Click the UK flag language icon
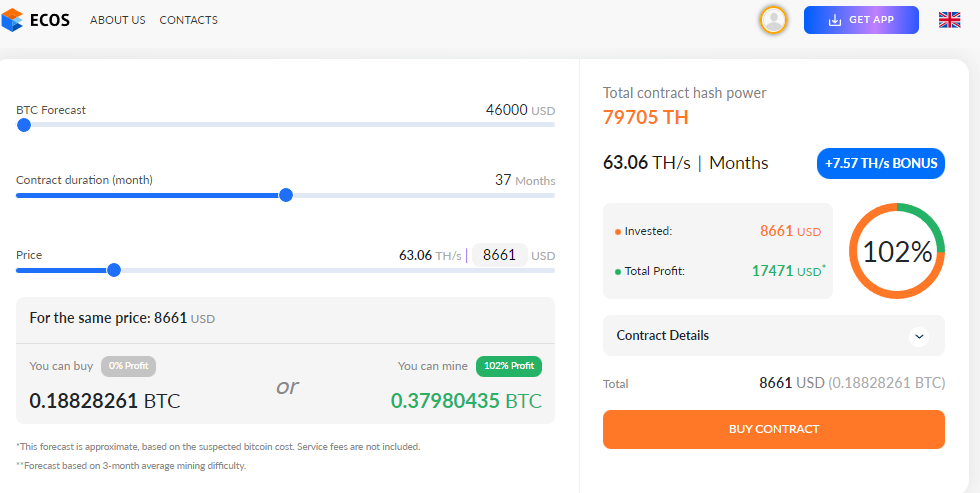 coord(949,20)
